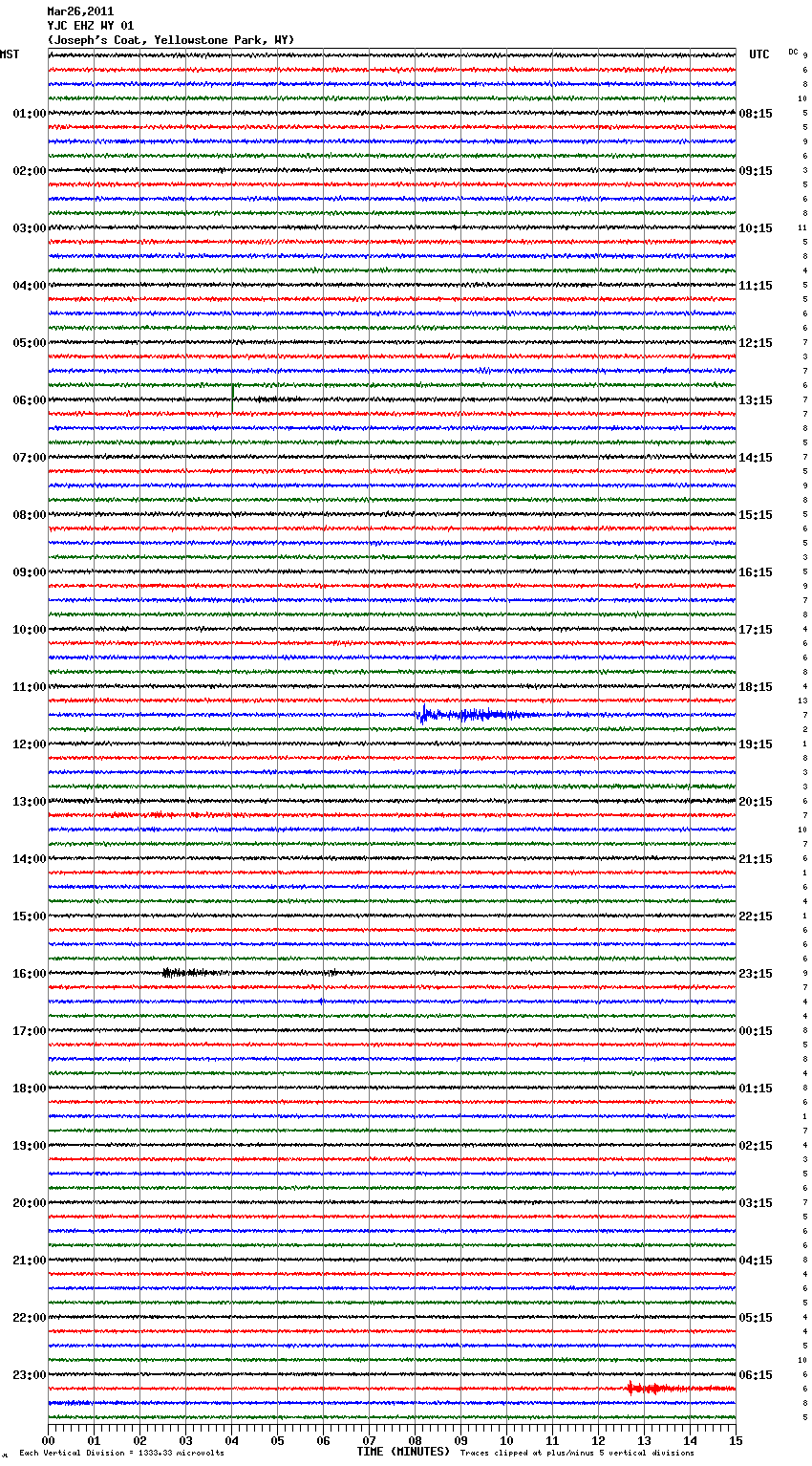Click the 00:15 UTC time label
812x1466 pixels.
756,1031
